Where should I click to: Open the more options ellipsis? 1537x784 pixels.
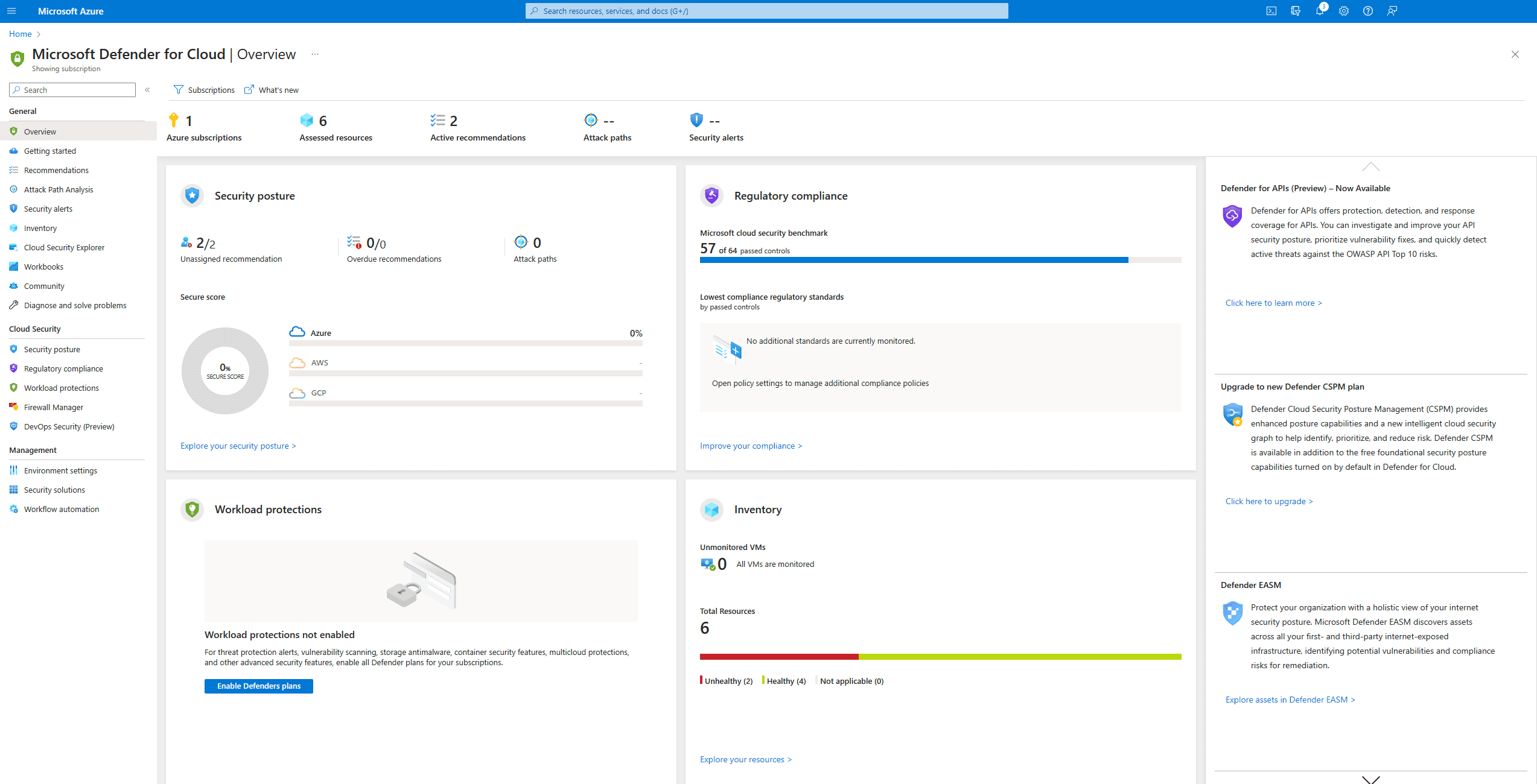pyautogui.click(x=315, y=54)
